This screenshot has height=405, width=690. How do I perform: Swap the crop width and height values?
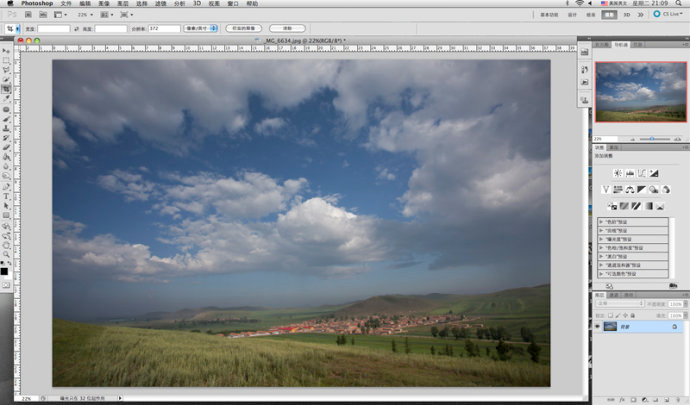point(76,29)
